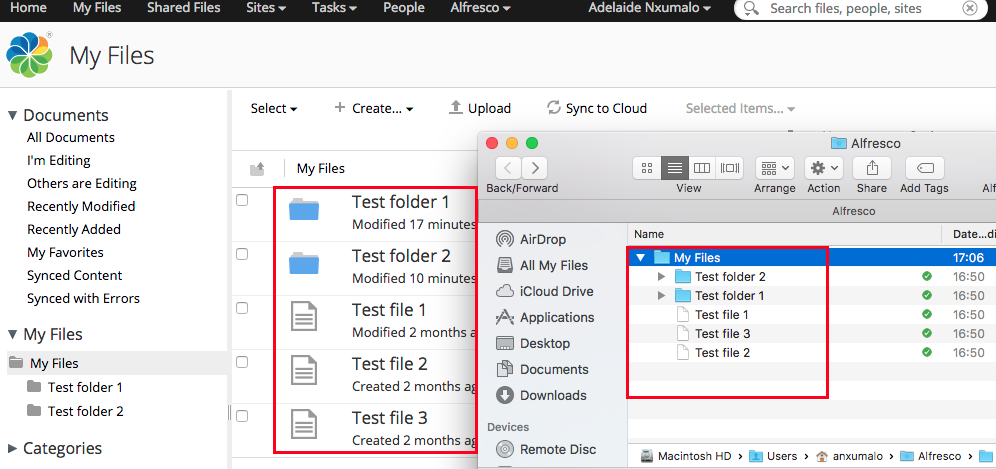This screenshot has width=996, height=469.
Task: Collapse the Documents section in sidebar
Action: tap(12, 115)
